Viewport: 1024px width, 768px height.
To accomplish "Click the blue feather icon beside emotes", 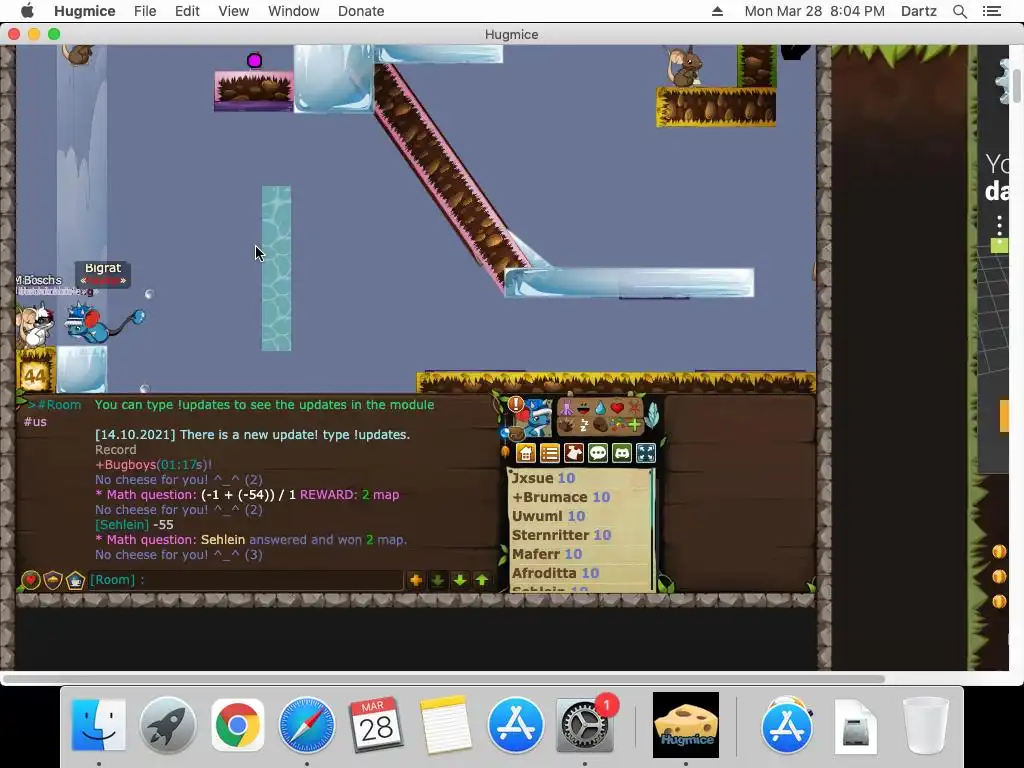I will pos(652,415).
